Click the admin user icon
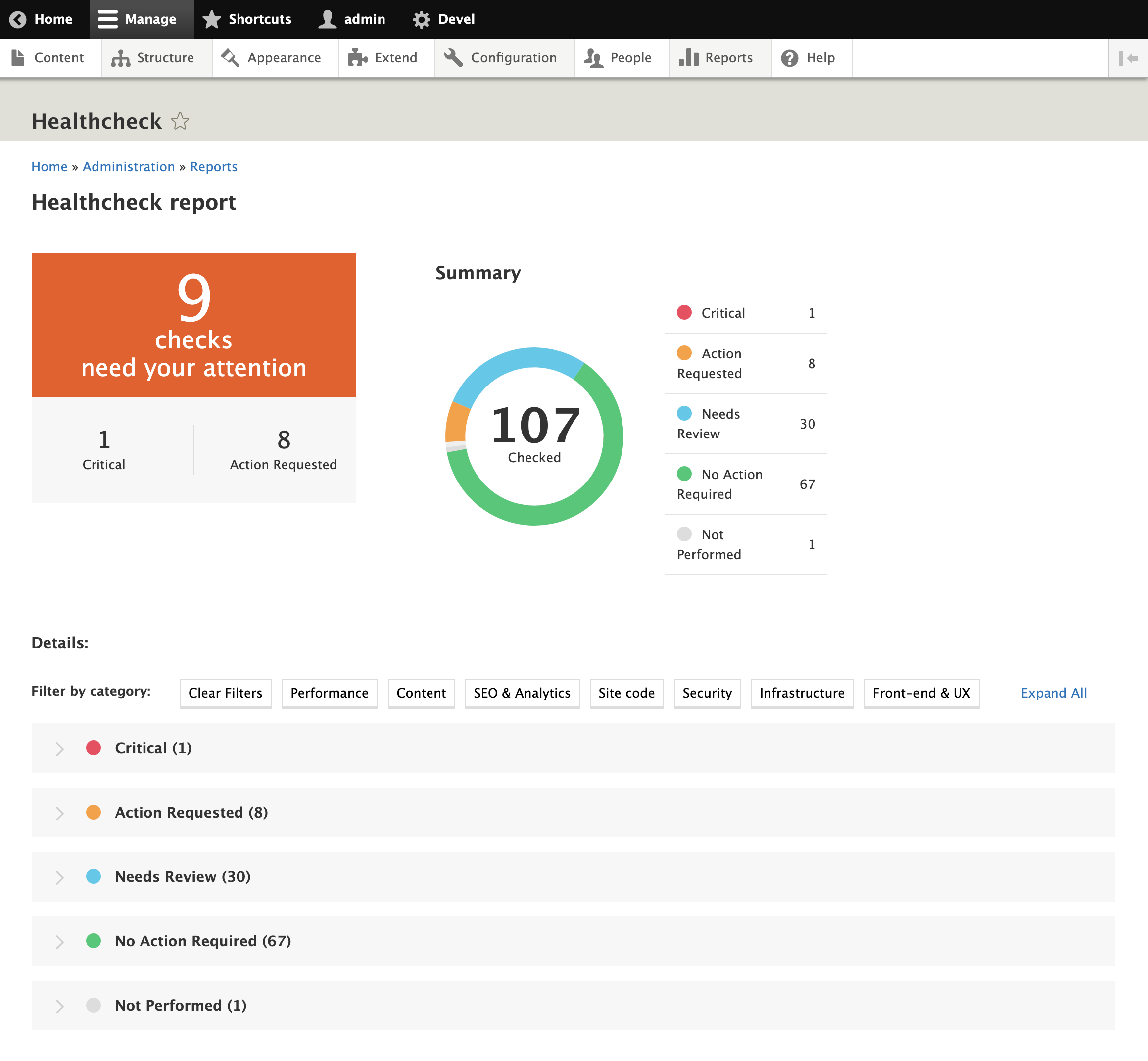The image size is (1148, 1061). click(327, 19)
